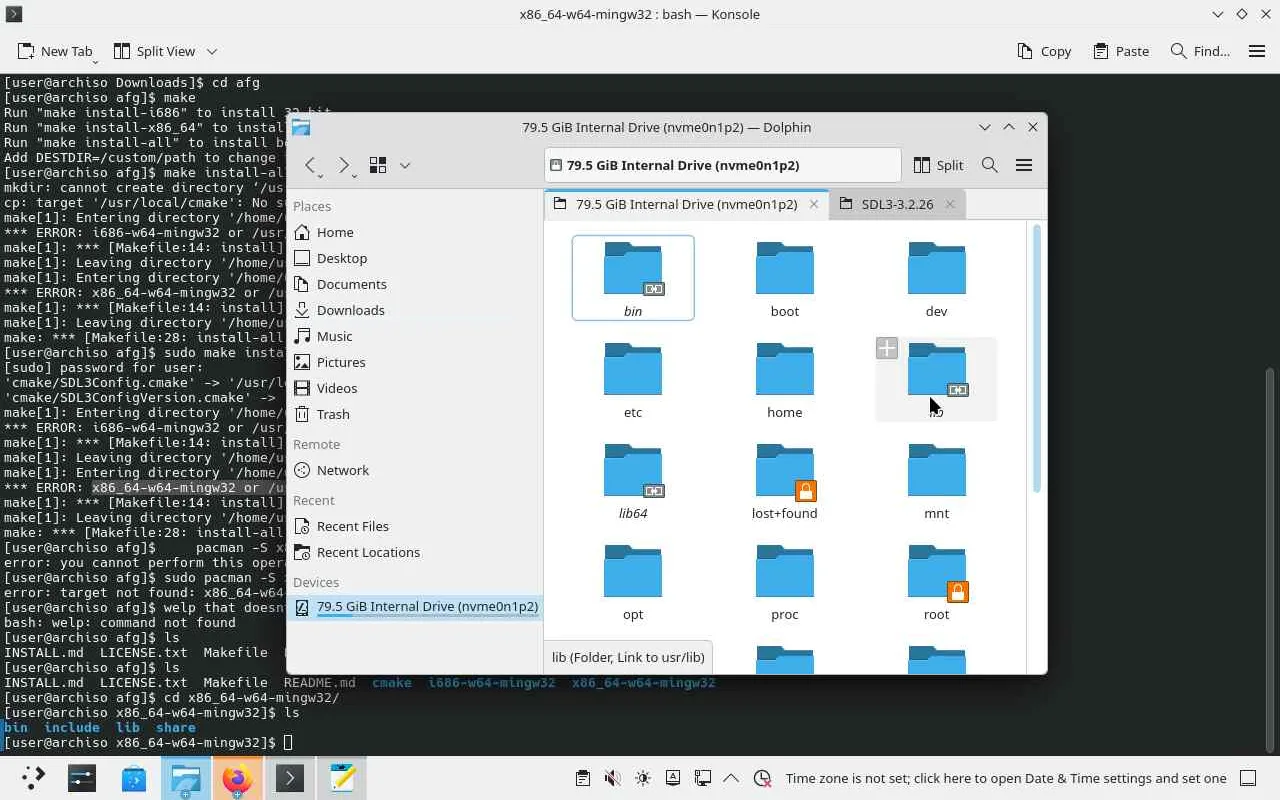This screenshot has height=800, width=1280.
Task: Click the muted volume tray icon
Action: click(x=613, y=778)
